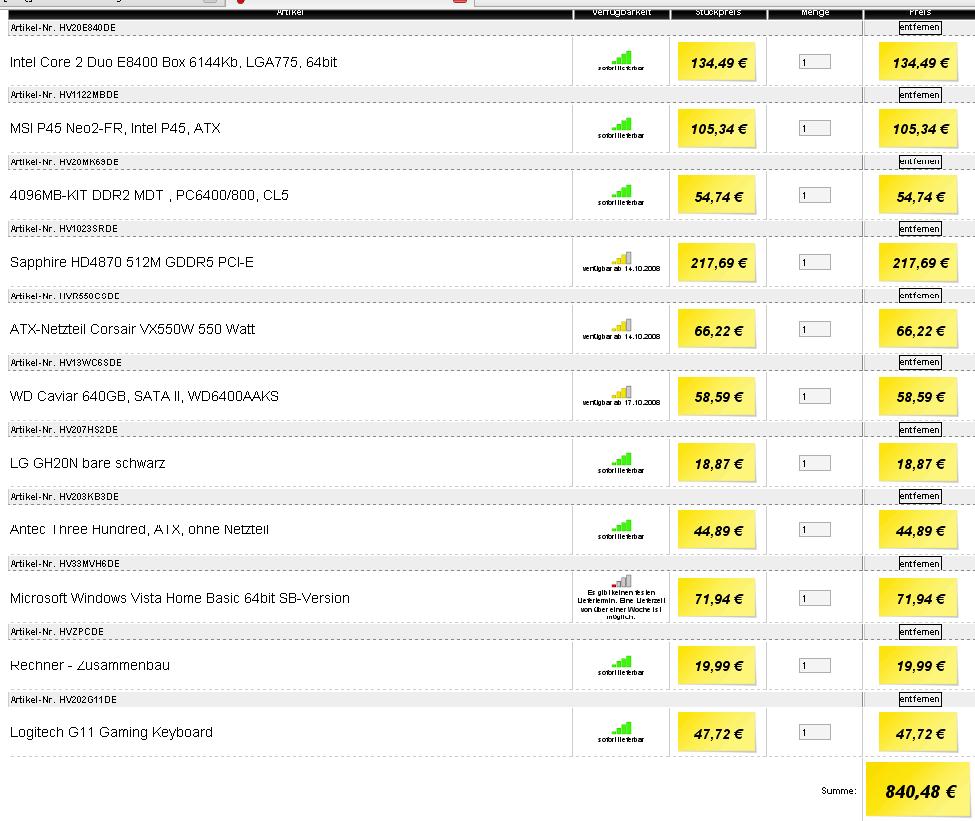Image resolution: width=975 pixels, height=821 pixels.
Task: Click total sum 840,48 €
Action: (x=920, y=791)
